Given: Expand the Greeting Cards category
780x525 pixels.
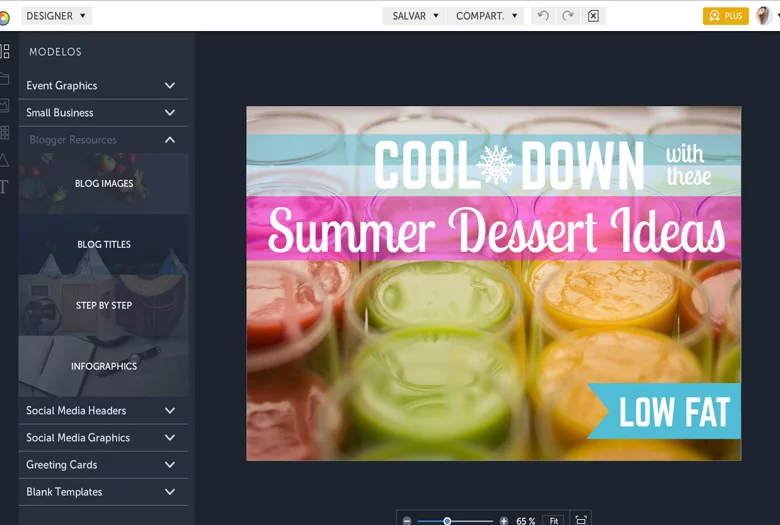Looking at the screenshot, I should click(x=103, y=465).
